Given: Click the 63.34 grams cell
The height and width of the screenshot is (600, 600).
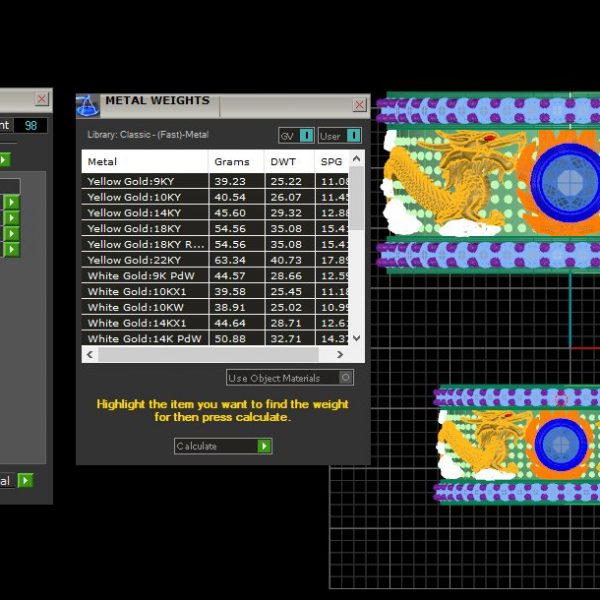Looking at the screenshot, I should 236,260.
